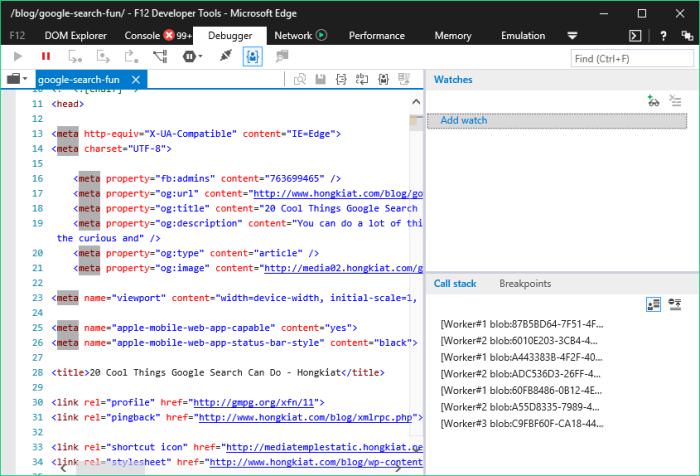Screen dimensions: 700x476
Task: Click the Find (Ctrl+F) search field
Action: click(x=632, y=58)
